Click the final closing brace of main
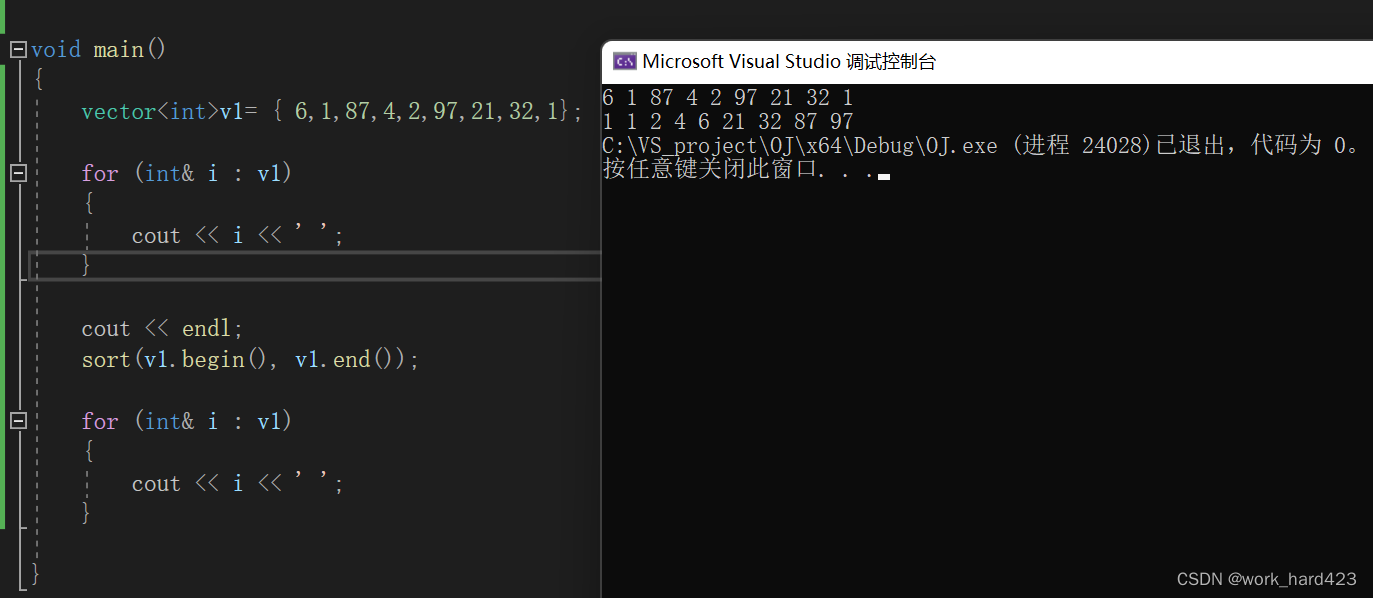 coord(37,573)
